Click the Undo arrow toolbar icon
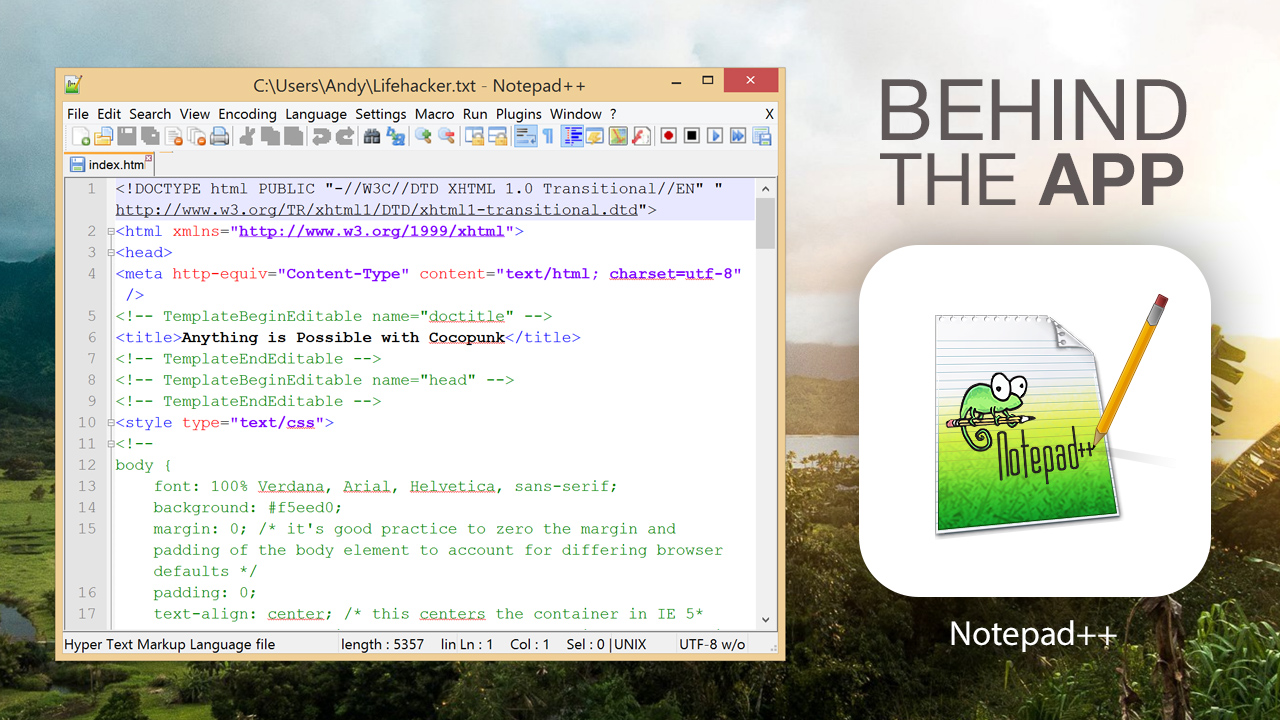 pyautogui.click(x=321, y=136)
